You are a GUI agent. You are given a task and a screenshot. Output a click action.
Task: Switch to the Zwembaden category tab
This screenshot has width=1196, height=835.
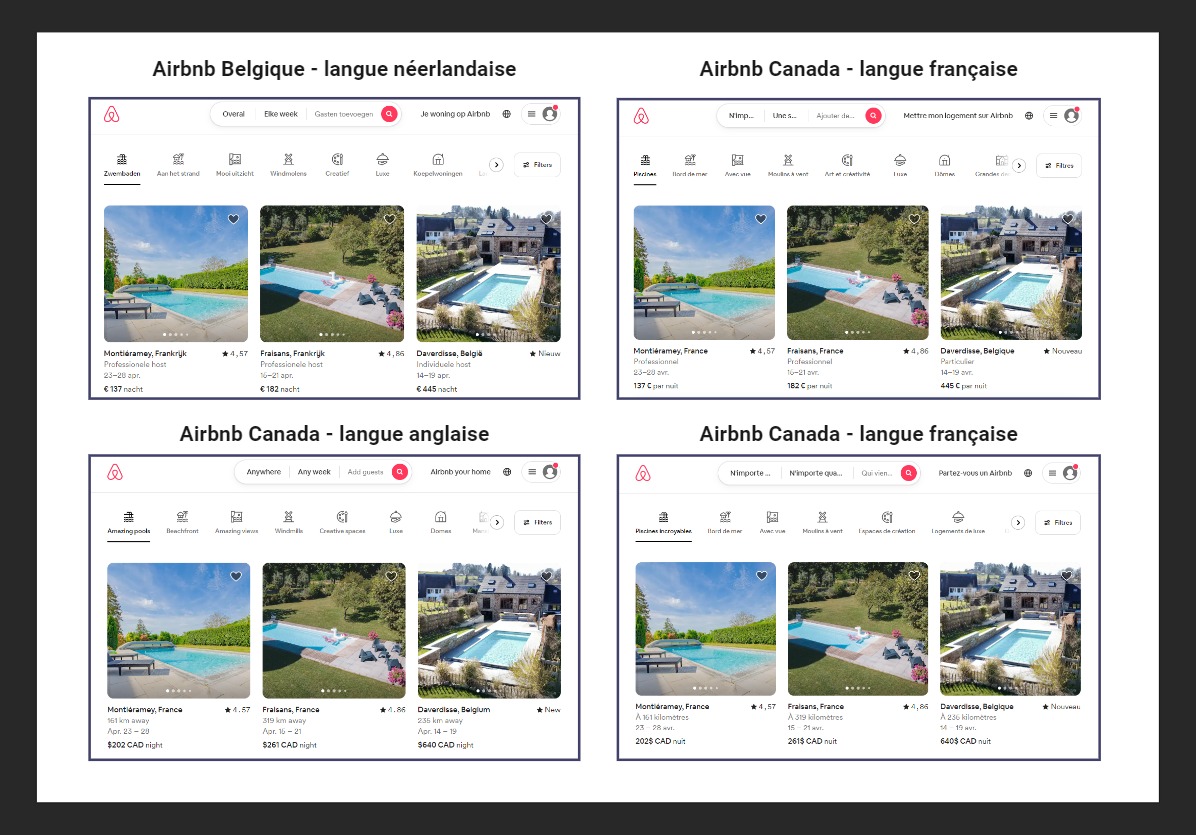click(x=122, y=165)
